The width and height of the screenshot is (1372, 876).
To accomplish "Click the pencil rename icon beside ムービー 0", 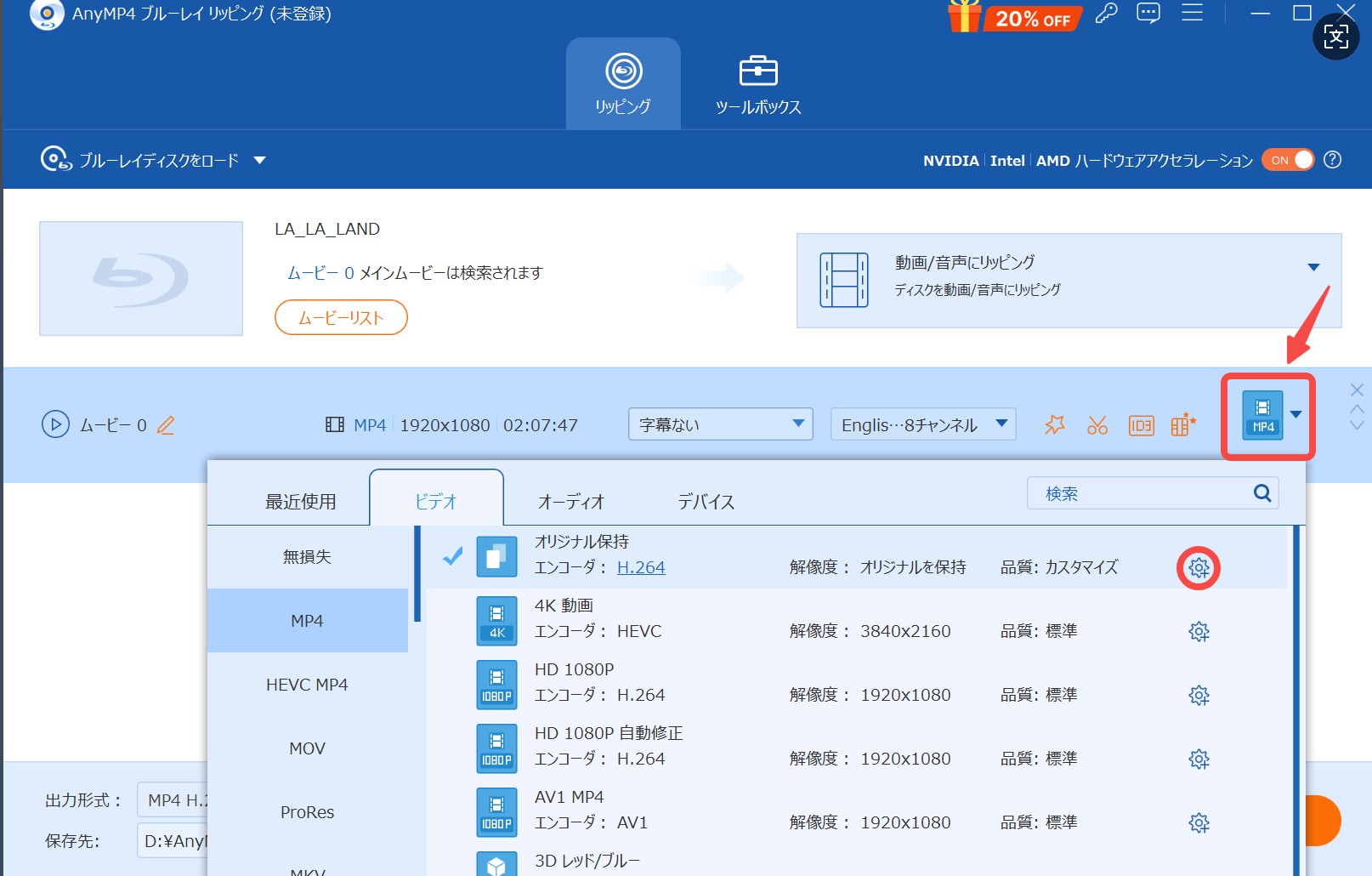I will 166,424.
